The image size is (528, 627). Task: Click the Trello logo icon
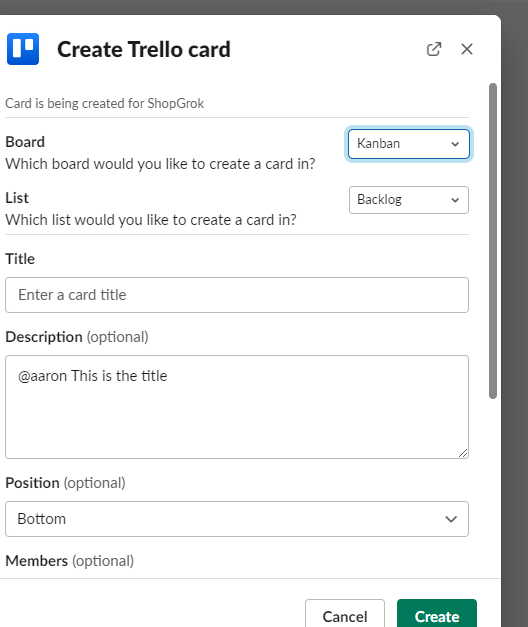(23, 49)
